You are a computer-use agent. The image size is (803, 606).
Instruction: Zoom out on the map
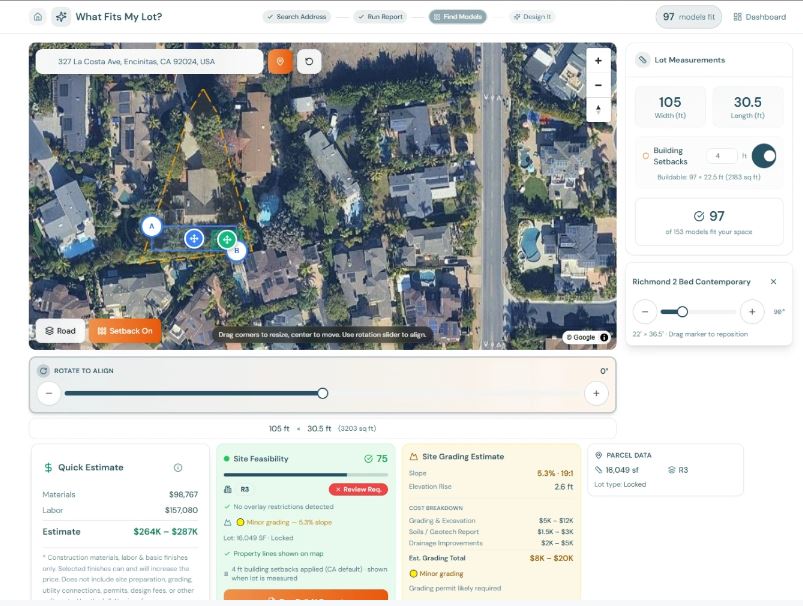[598, 85]
